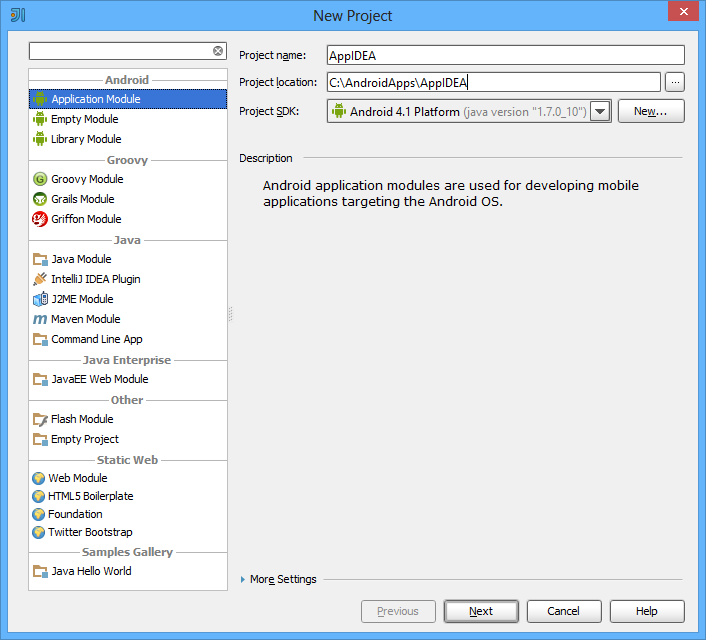Choose the JavaEE Web Module entry
The width and height of the screenshot is (706, 640).
(128, 379)
